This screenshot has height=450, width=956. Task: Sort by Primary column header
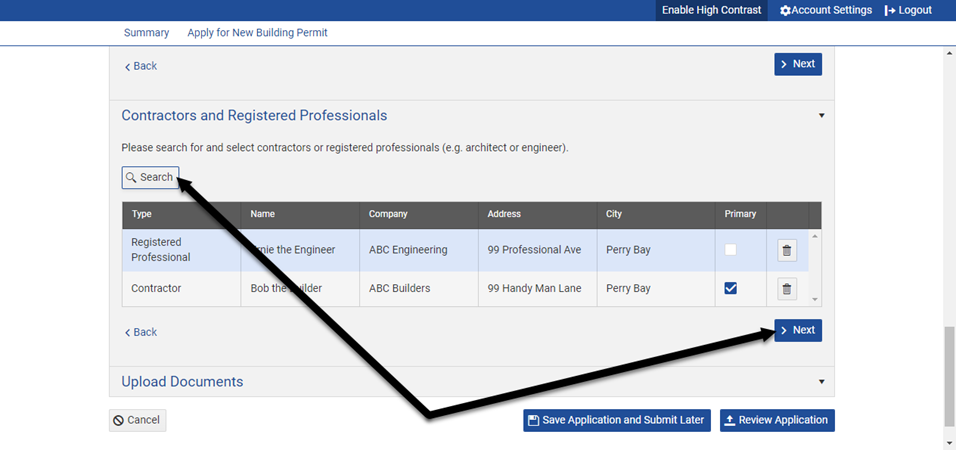[740, 214]
